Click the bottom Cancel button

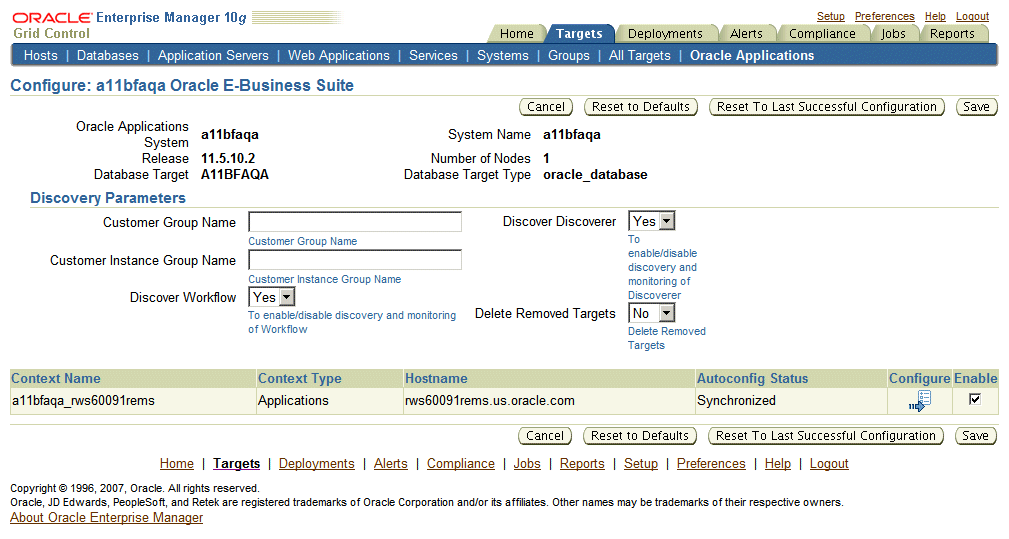544,435
